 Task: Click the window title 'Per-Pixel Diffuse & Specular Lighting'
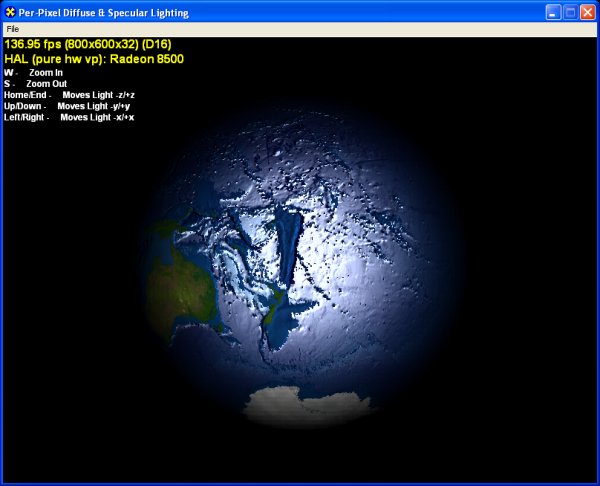click(104, 13)
